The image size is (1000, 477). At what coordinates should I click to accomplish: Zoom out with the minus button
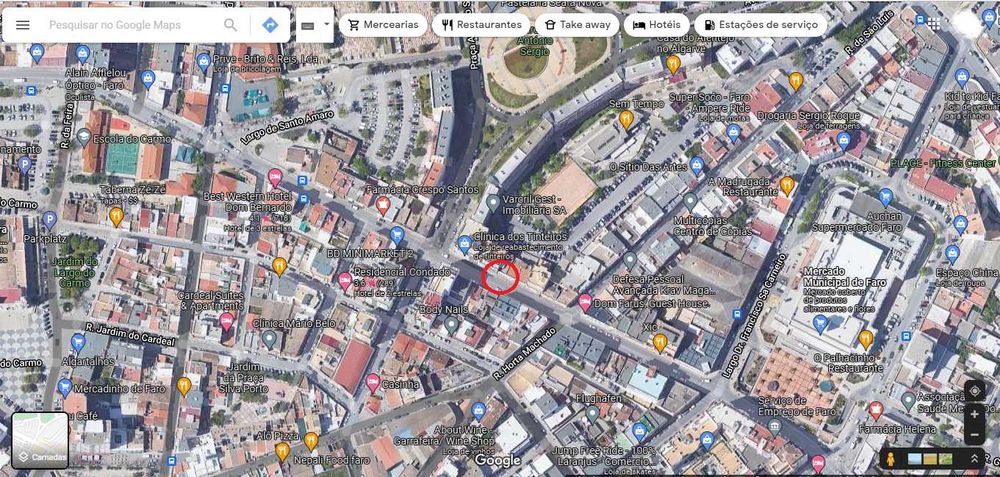974,436
